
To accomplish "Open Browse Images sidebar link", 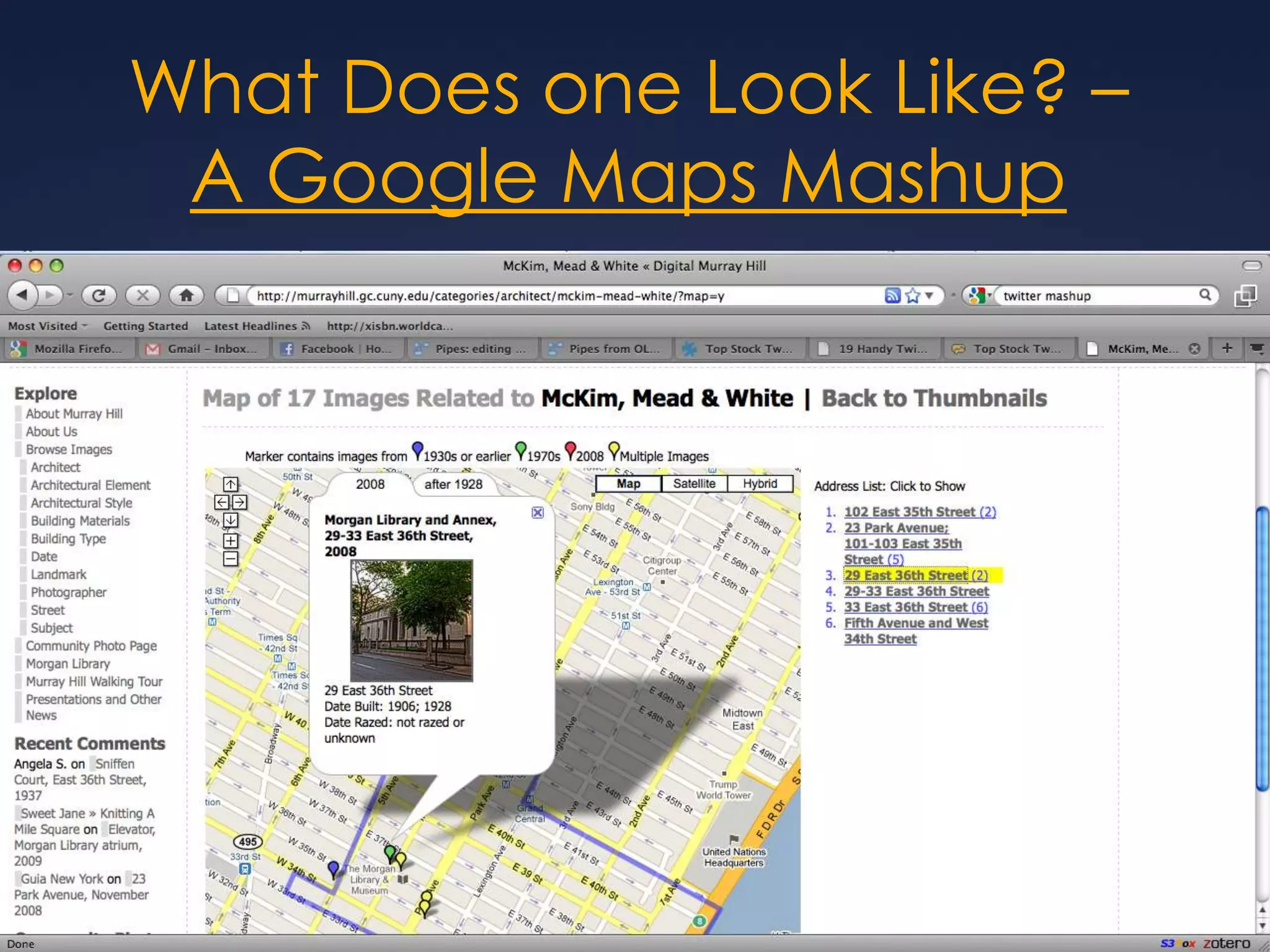I will [69, 449].
